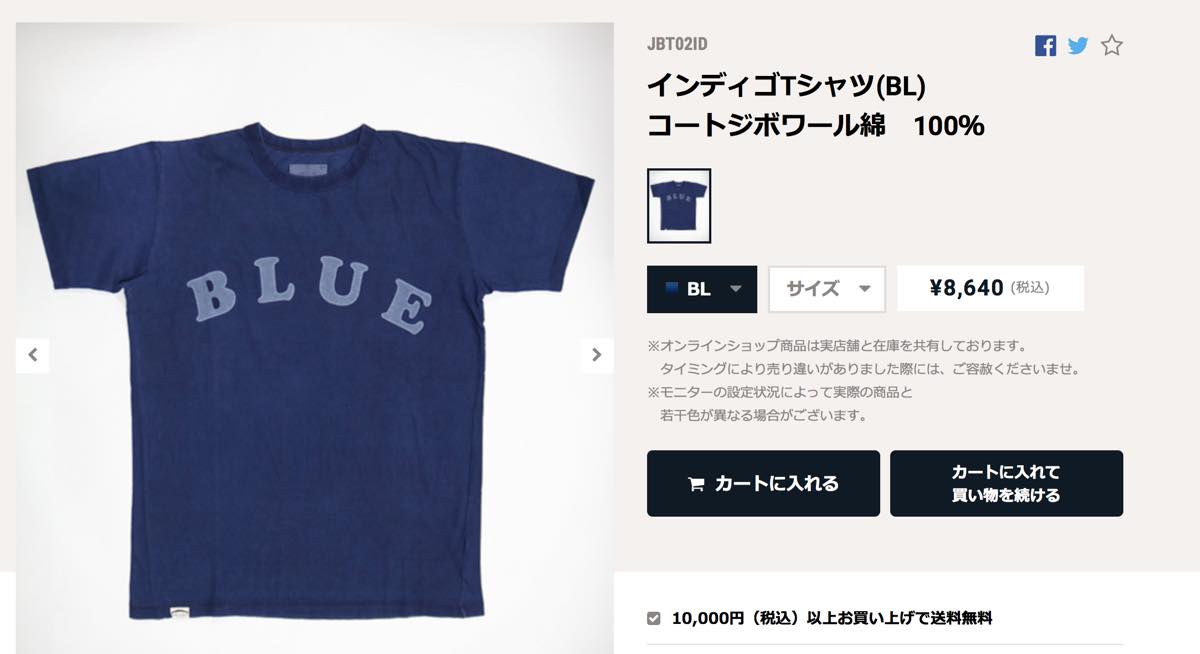Screen dimensions: 1200x654
Task: Click カートに入れて買い物を続ける button
Action: [1006, 483]
